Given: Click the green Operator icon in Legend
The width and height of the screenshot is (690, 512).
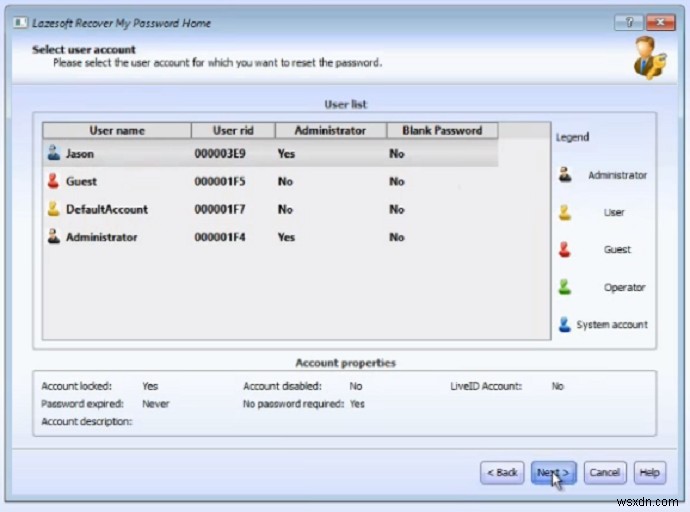Looking at the screenshot, I should [x=565, y=287].
